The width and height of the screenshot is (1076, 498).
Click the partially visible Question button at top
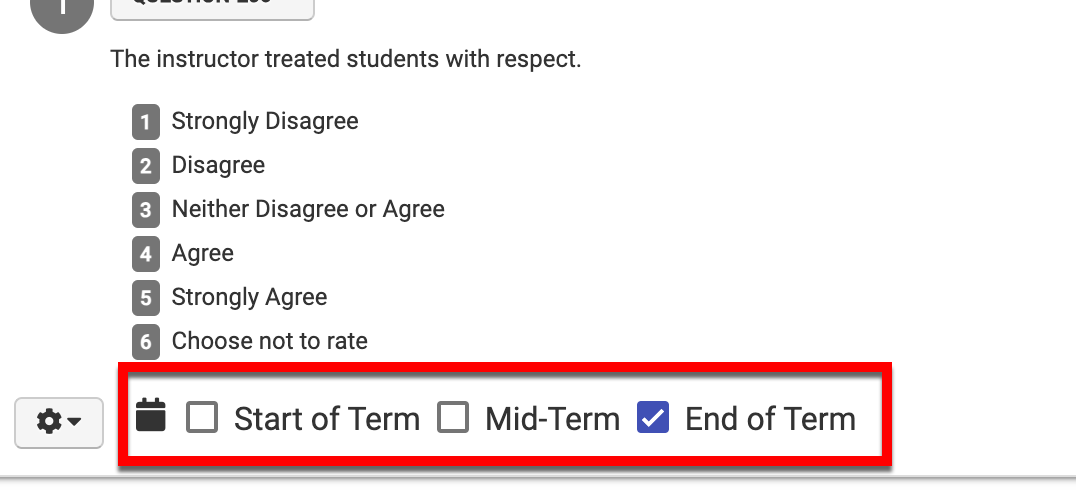tap(212, 8)
